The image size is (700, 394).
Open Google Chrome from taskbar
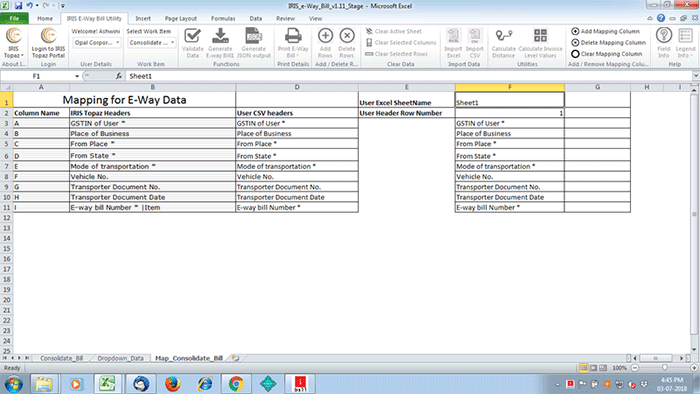[236, 384]
